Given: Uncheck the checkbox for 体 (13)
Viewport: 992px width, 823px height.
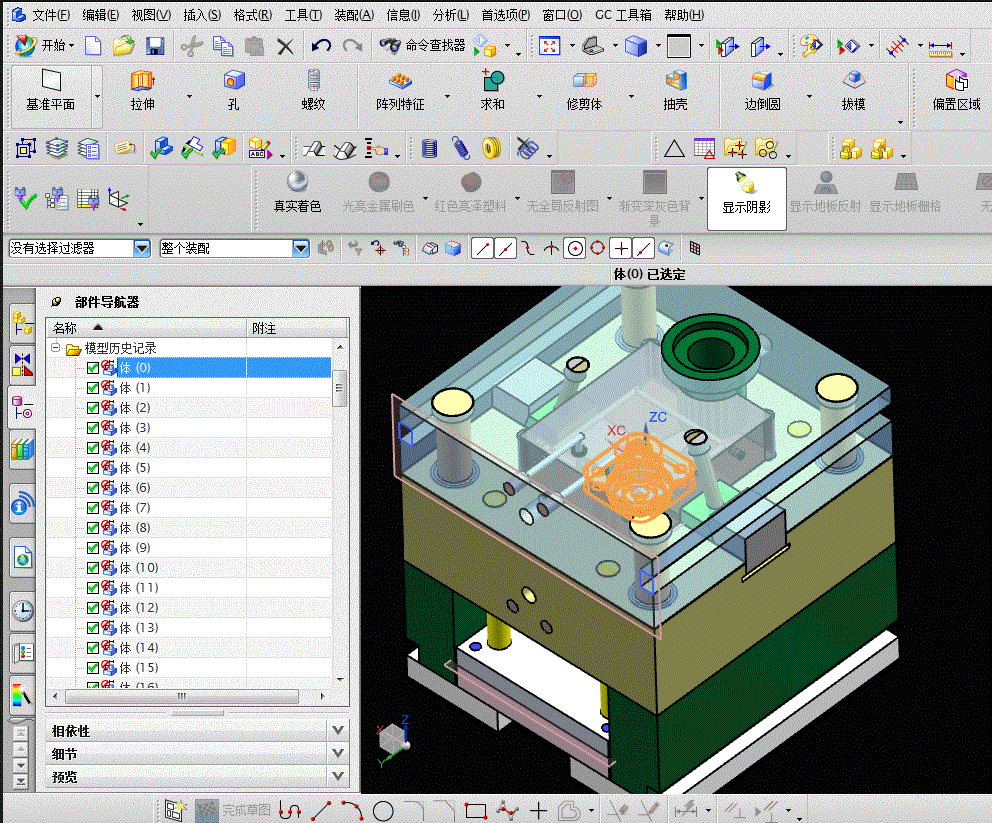Looking at the screenshot, I should point(93,628).
